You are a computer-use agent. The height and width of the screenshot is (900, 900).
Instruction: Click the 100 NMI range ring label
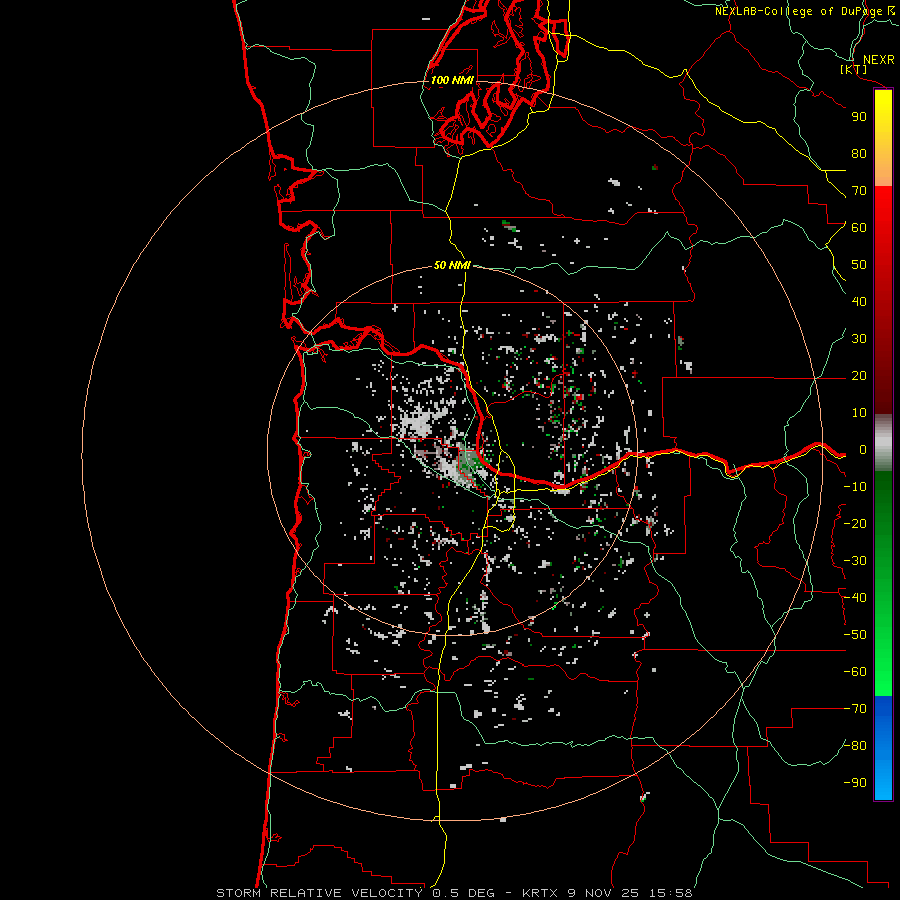pyautogui.click(x=452, y=80)
